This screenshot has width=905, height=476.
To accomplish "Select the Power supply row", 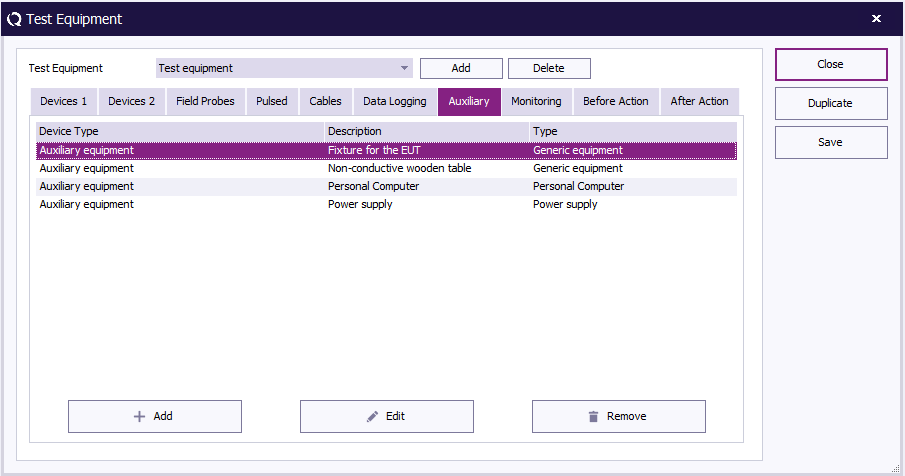I will [x=360, y=204].
